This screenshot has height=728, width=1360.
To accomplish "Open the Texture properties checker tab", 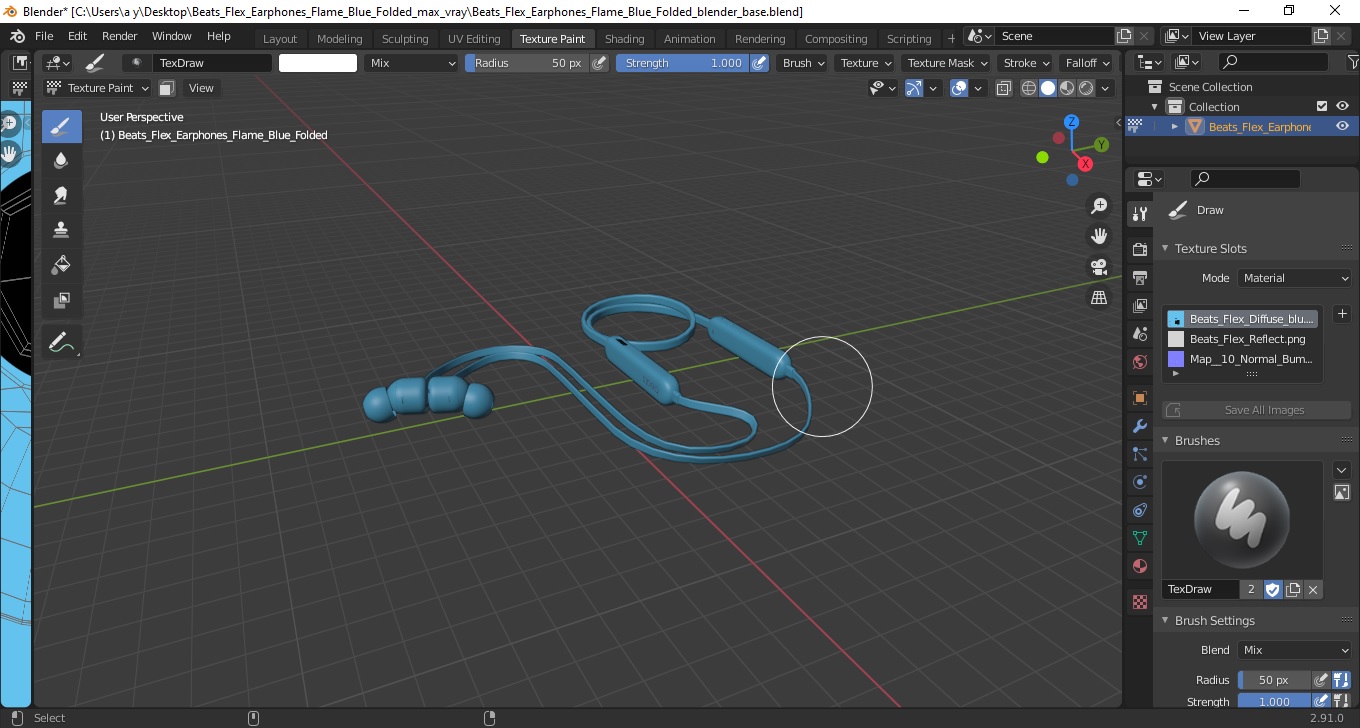I will (1139, 602).
